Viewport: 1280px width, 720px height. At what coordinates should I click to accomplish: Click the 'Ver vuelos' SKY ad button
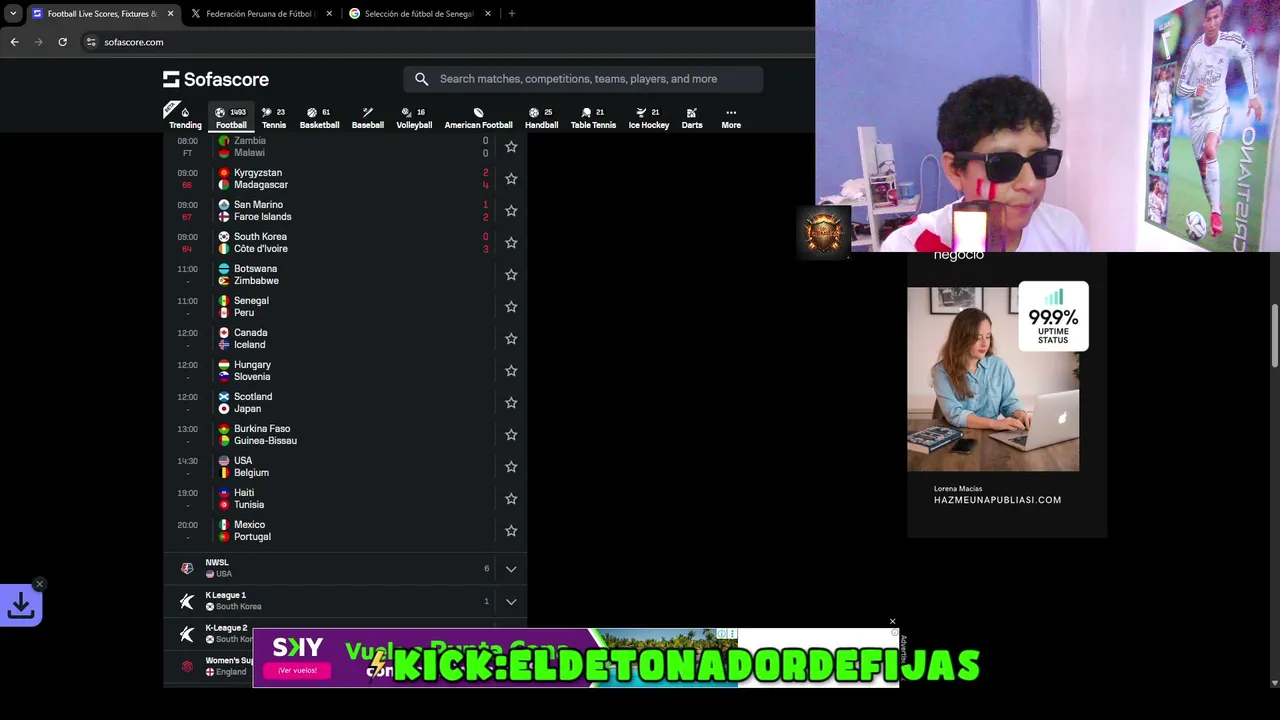point(297,670)
